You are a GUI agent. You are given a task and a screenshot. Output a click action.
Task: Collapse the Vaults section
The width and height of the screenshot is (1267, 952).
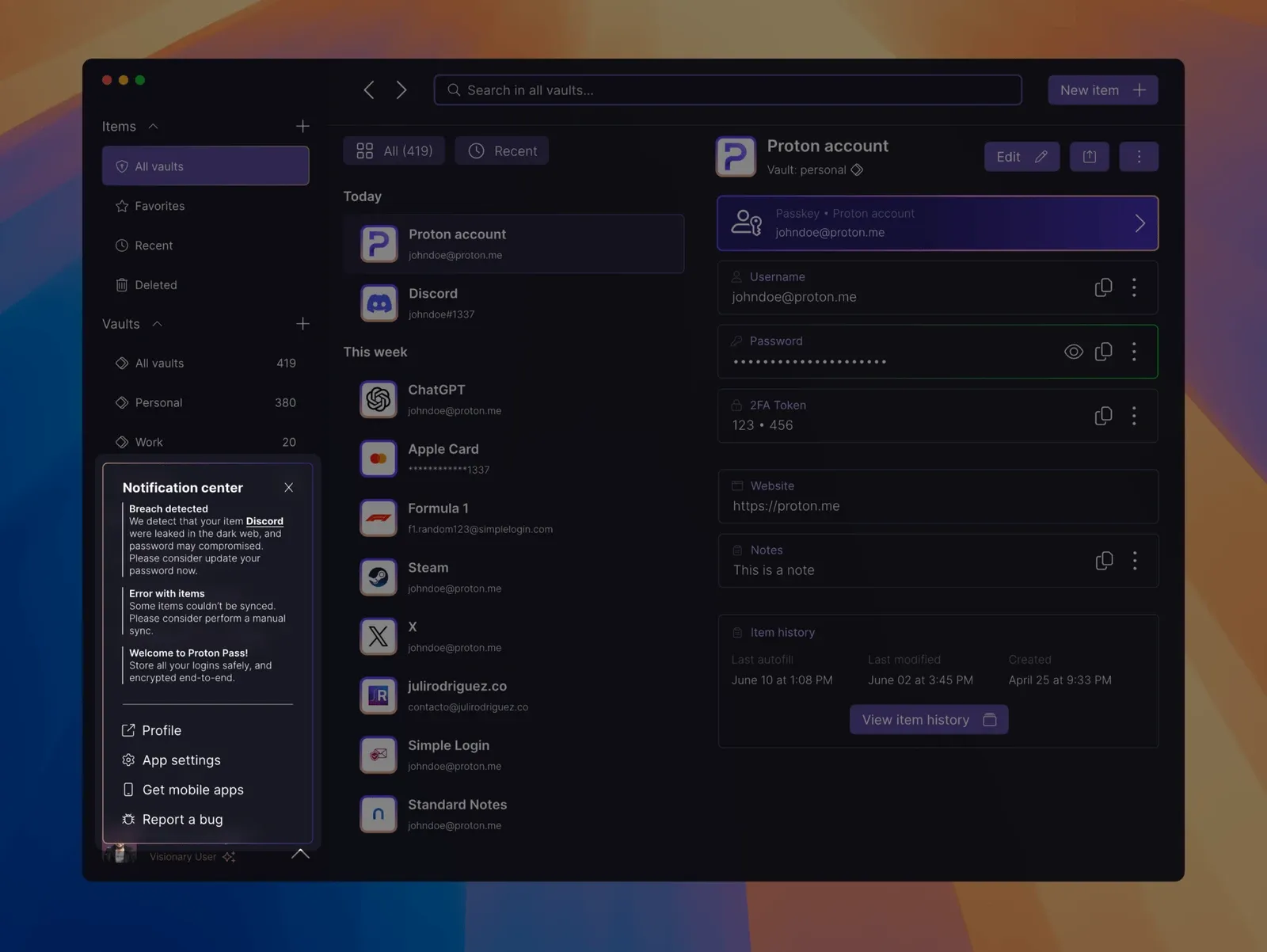tap(157, 324)
